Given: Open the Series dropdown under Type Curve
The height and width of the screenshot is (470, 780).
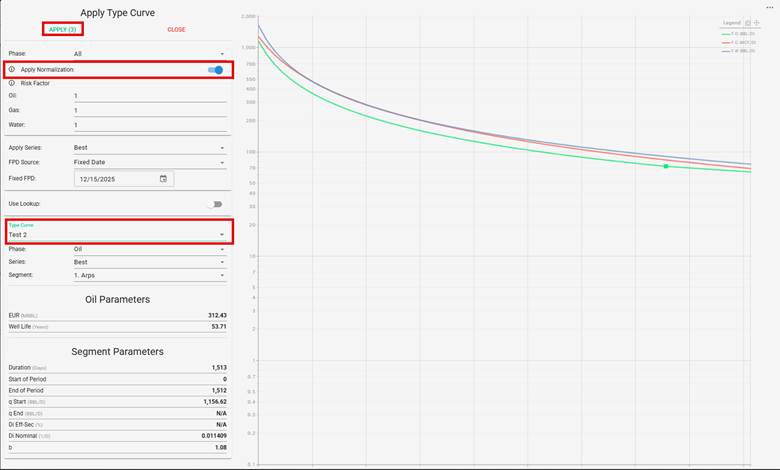Looking at the screenshot, I should (150, 262).
